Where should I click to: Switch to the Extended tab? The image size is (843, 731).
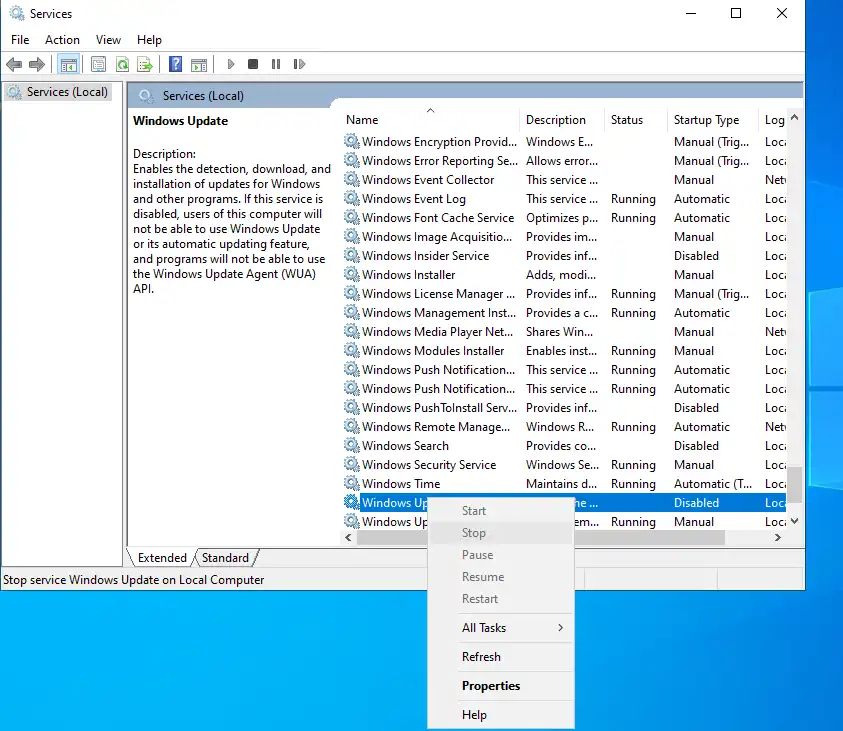pyautogui.click(x=162, y=558)
